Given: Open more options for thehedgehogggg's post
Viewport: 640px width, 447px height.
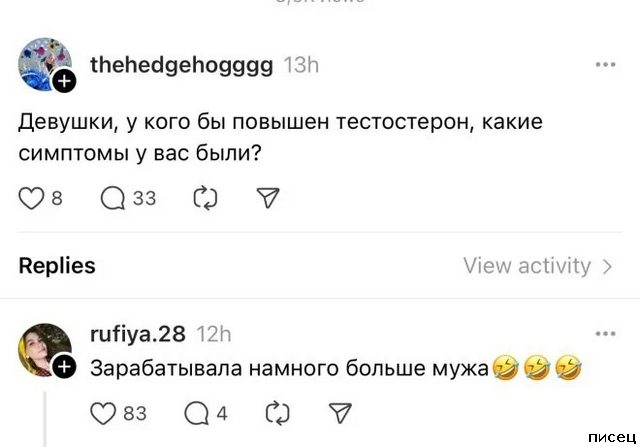Looking at the screenshot, I should point(605,65).
